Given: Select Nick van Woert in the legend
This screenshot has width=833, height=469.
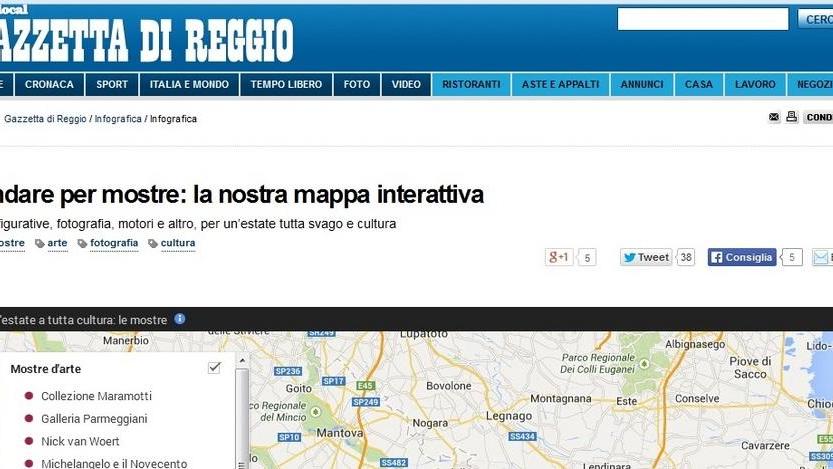Looking at the screenshot, I should pyautogui.click(x=80, y=441).
